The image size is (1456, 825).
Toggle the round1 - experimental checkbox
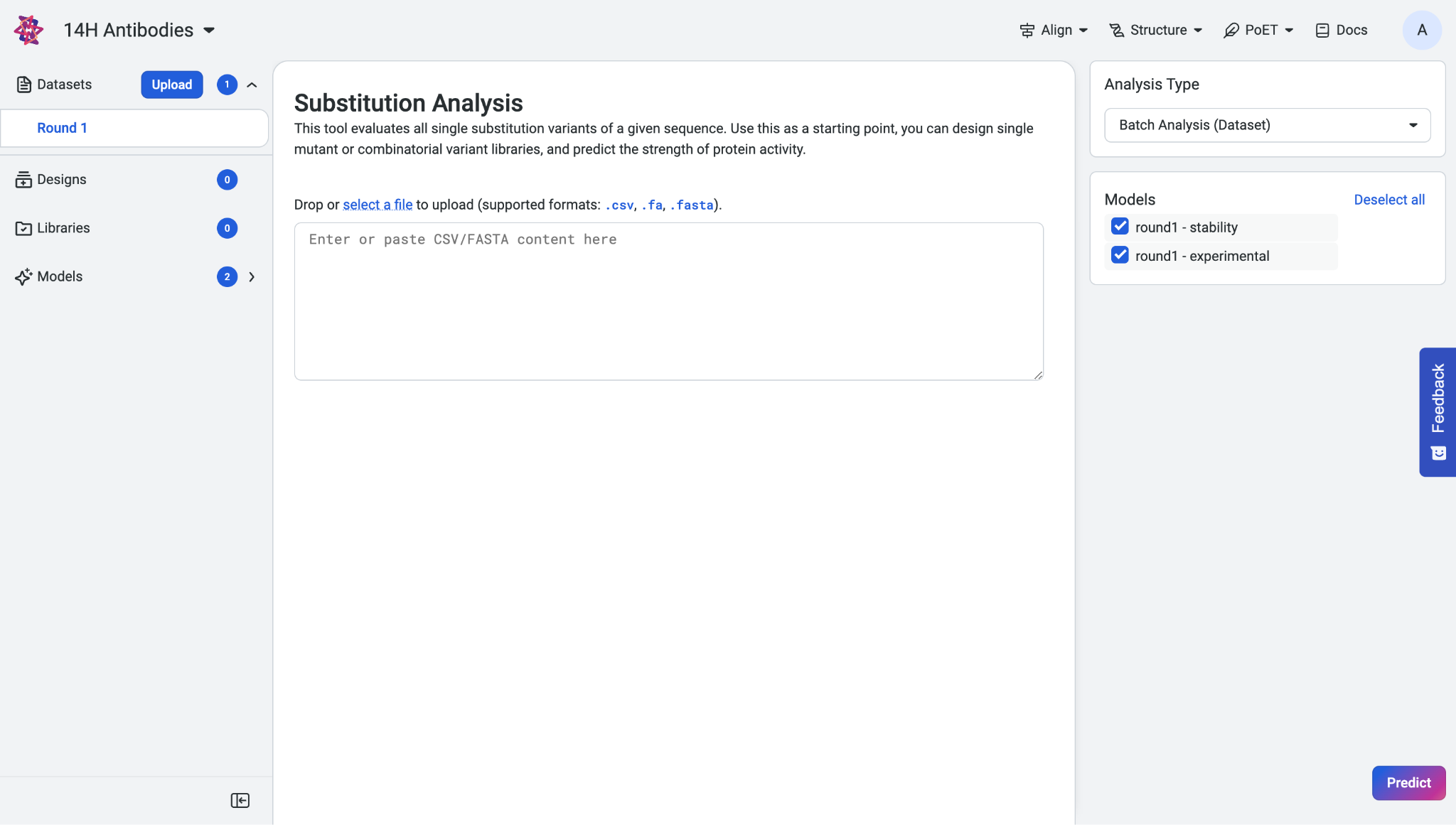point(1120,255)
